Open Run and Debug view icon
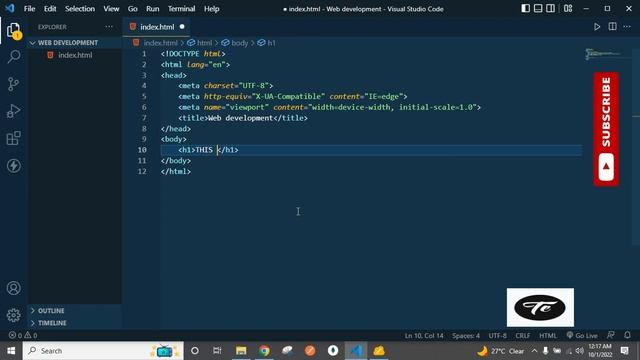The image size is (640, 360). pos(13,111)
